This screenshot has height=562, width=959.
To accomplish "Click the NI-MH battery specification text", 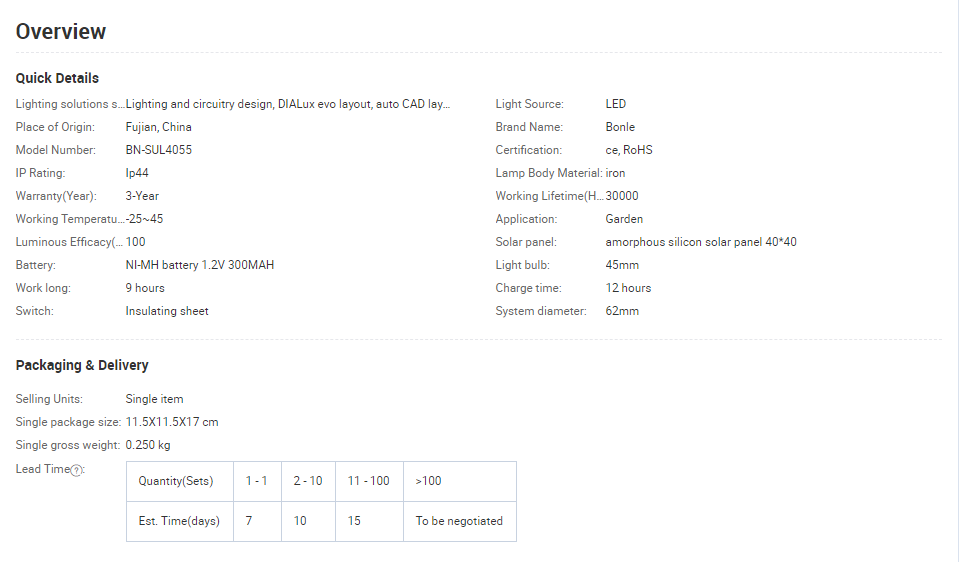I will (200, 265).
